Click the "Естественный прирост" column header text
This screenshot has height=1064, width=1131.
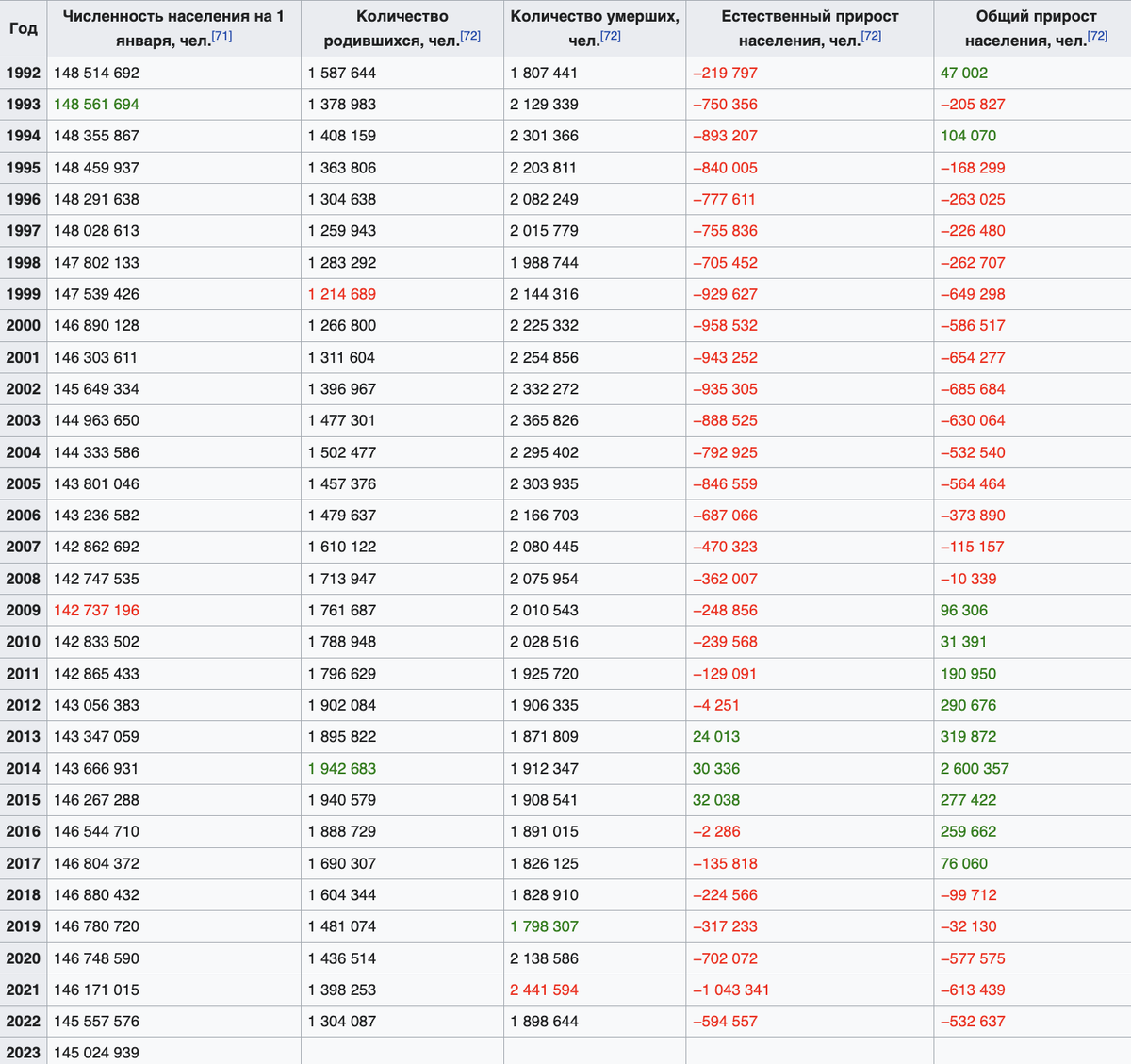[x=810, y=17]
